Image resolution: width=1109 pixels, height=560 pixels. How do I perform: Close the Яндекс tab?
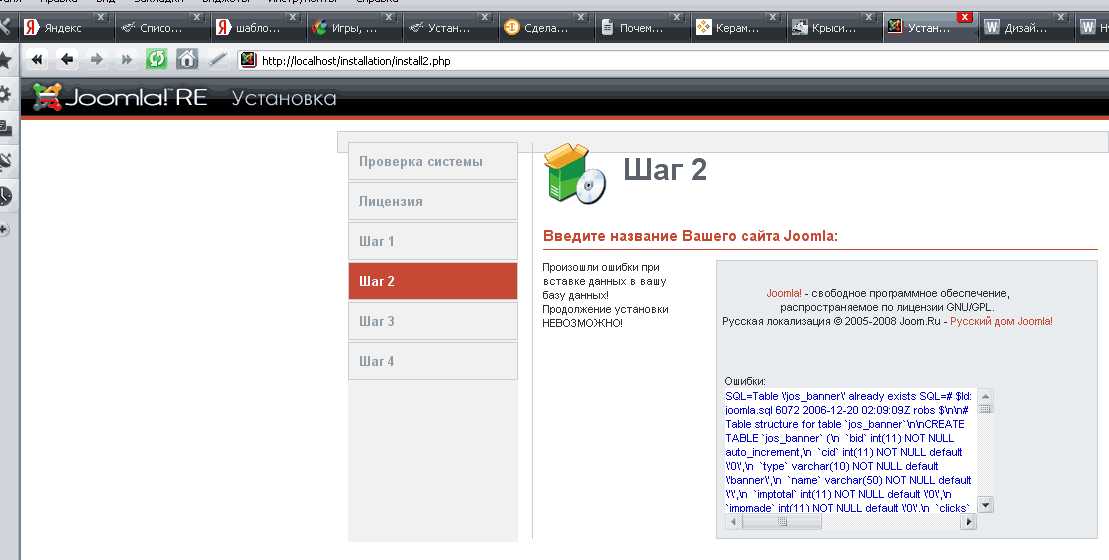pos(101,17)
